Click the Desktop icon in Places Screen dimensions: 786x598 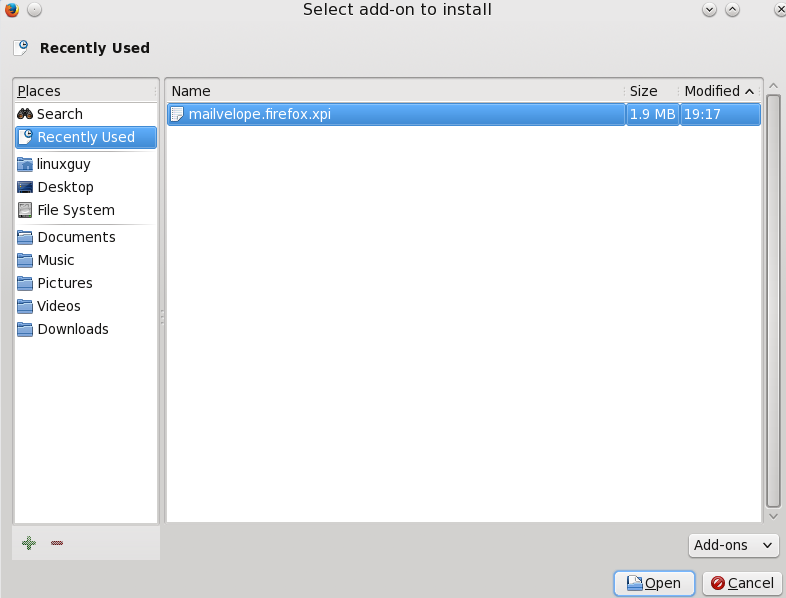click(x=25, y=187)
